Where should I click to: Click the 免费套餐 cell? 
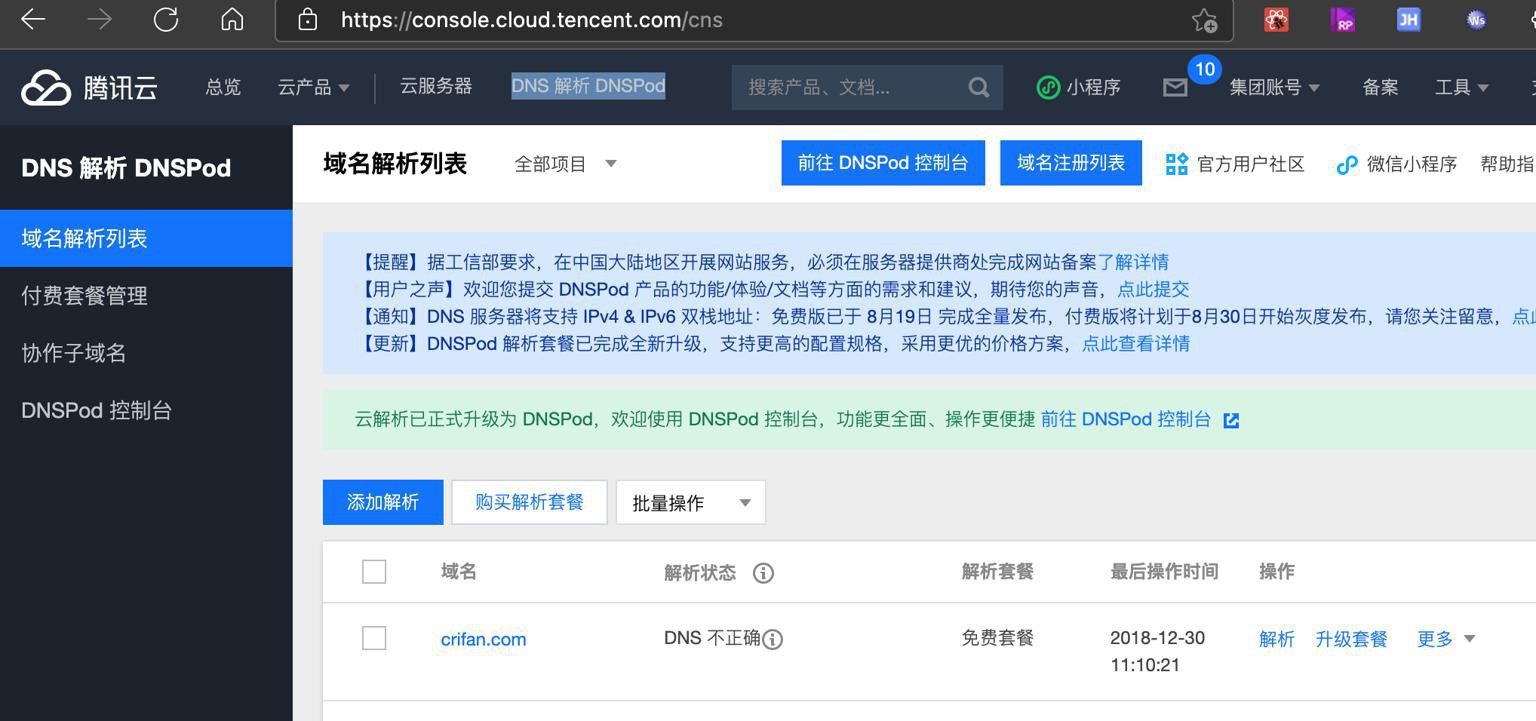click(x=997, y=638)
